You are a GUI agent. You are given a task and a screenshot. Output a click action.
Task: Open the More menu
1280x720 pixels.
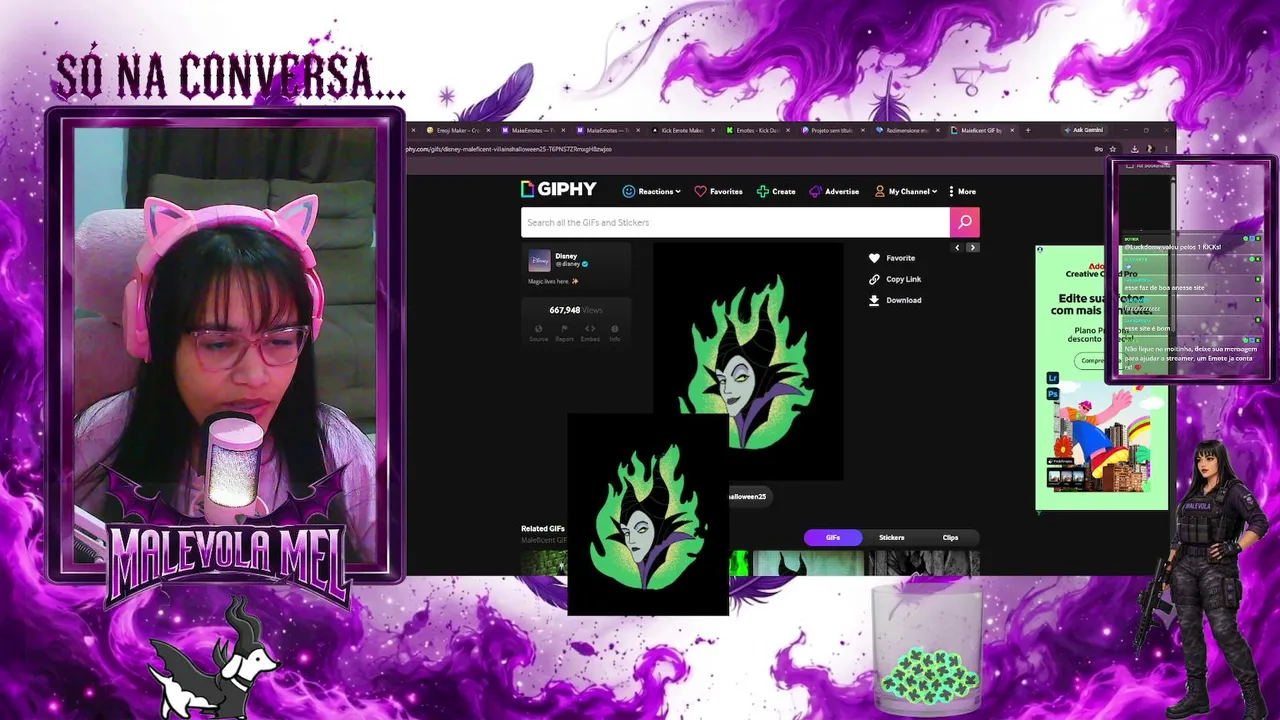click(962, 191)
